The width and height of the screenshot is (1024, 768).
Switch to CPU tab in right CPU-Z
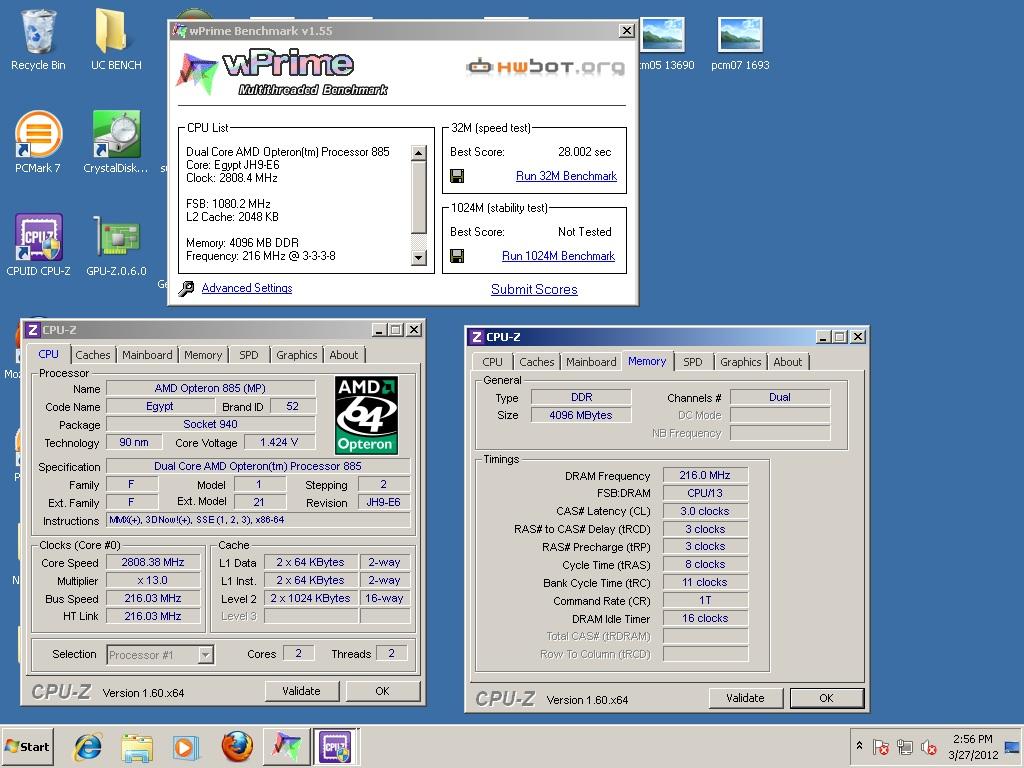click(492, 362)
